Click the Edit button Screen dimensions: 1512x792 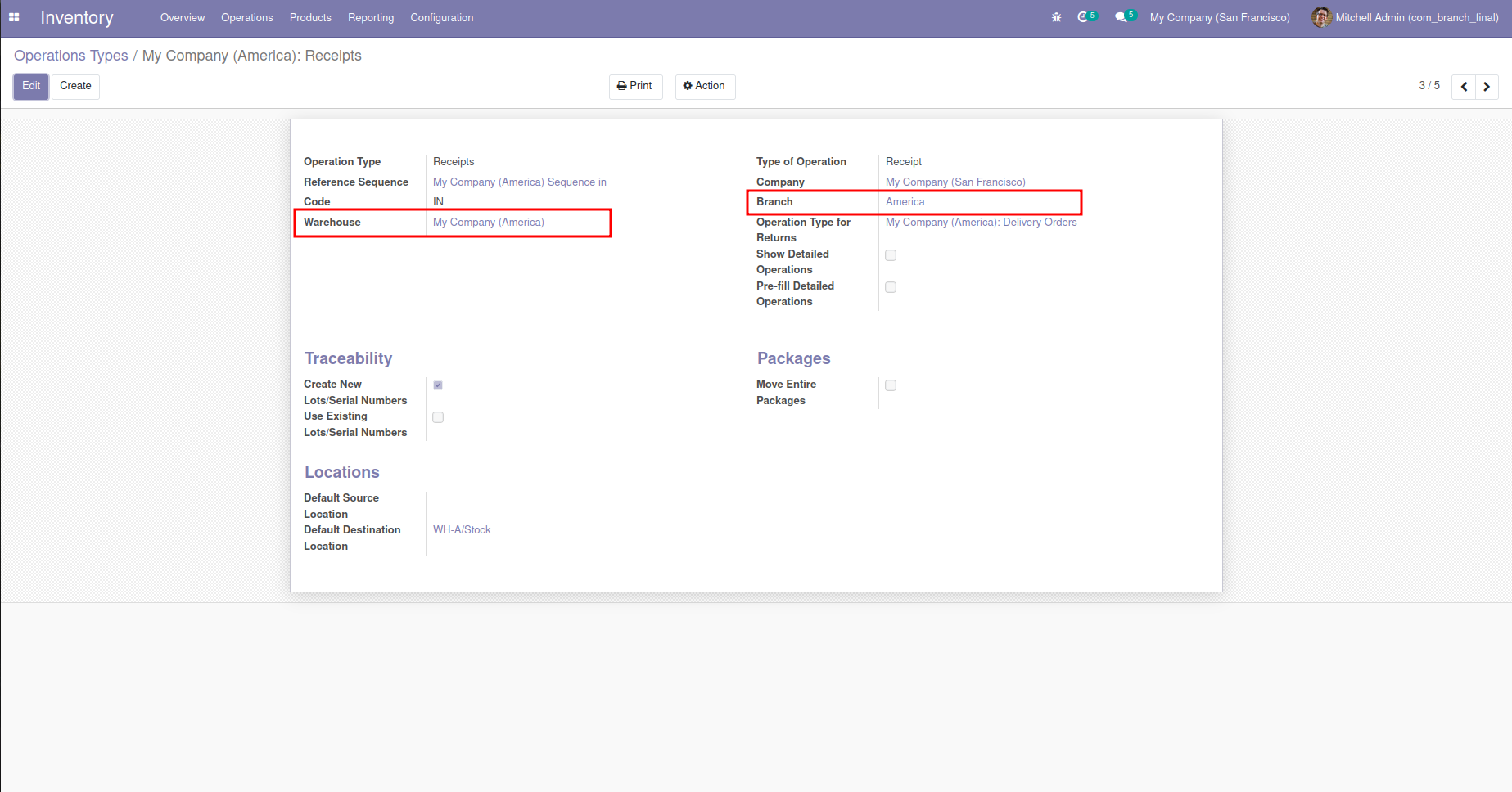click(x=31, y=86)
